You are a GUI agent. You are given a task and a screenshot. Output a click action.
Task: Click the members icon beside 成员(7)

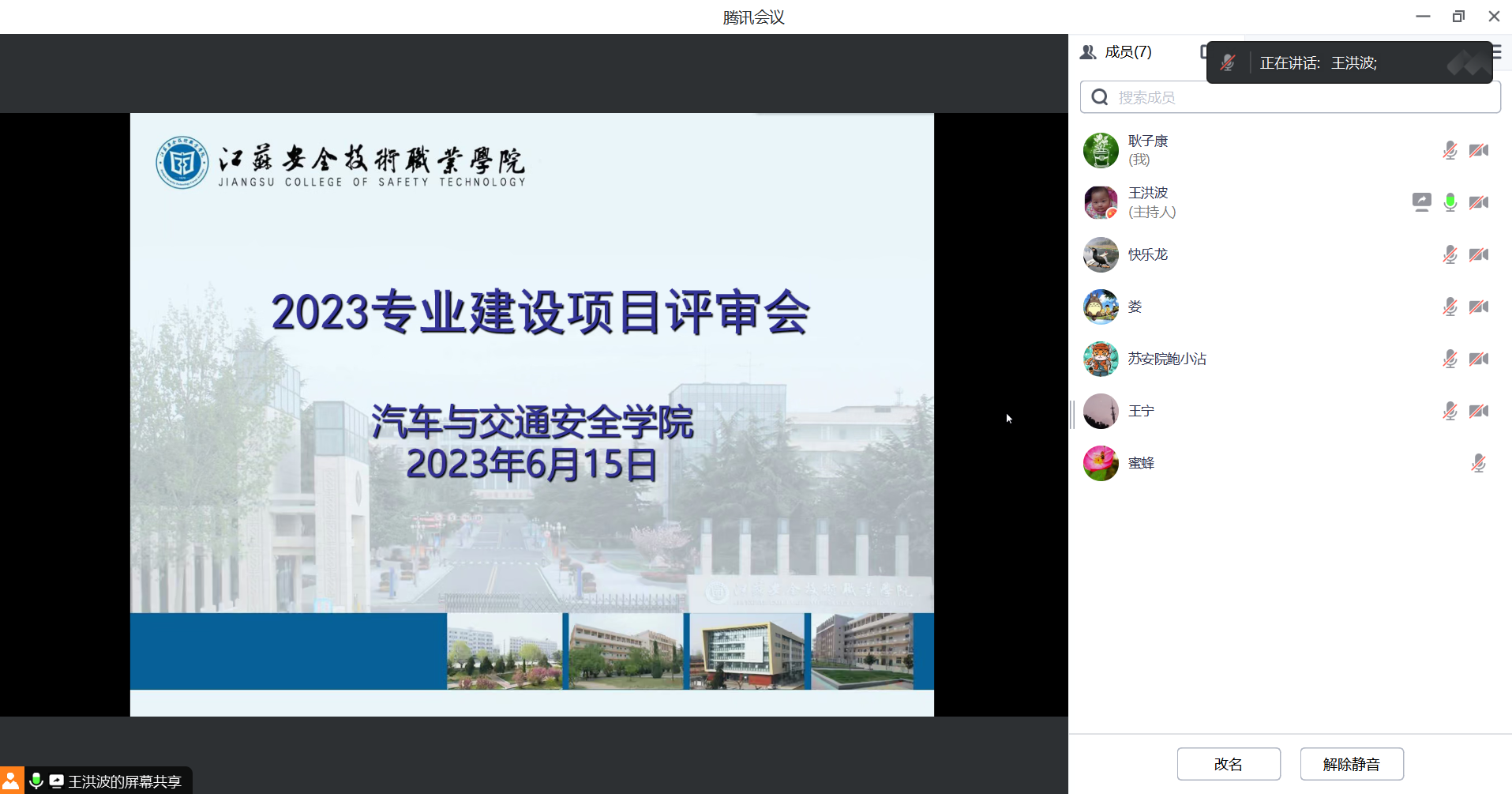[1088, 52]
